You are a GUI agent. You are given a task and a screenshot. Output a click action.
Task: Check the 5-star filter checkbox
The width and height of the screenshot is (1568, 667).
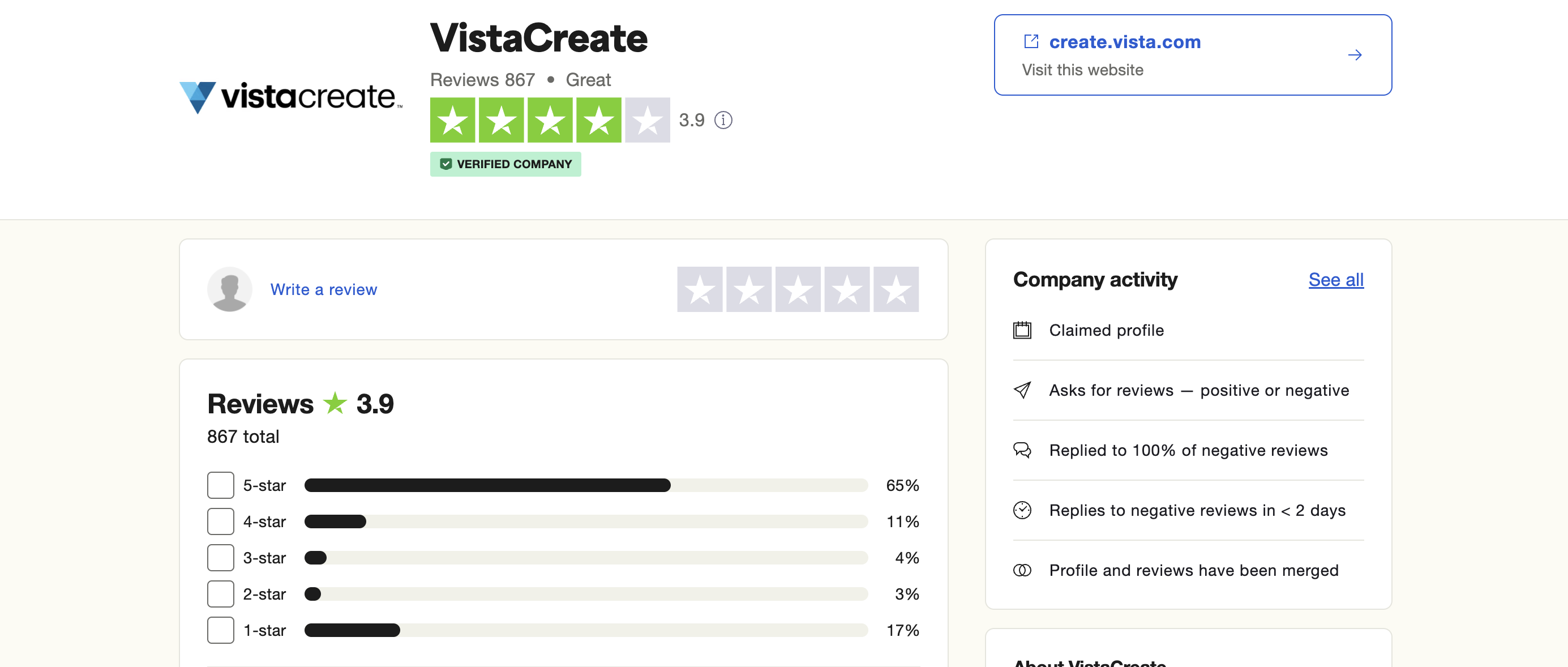[220, 485]
